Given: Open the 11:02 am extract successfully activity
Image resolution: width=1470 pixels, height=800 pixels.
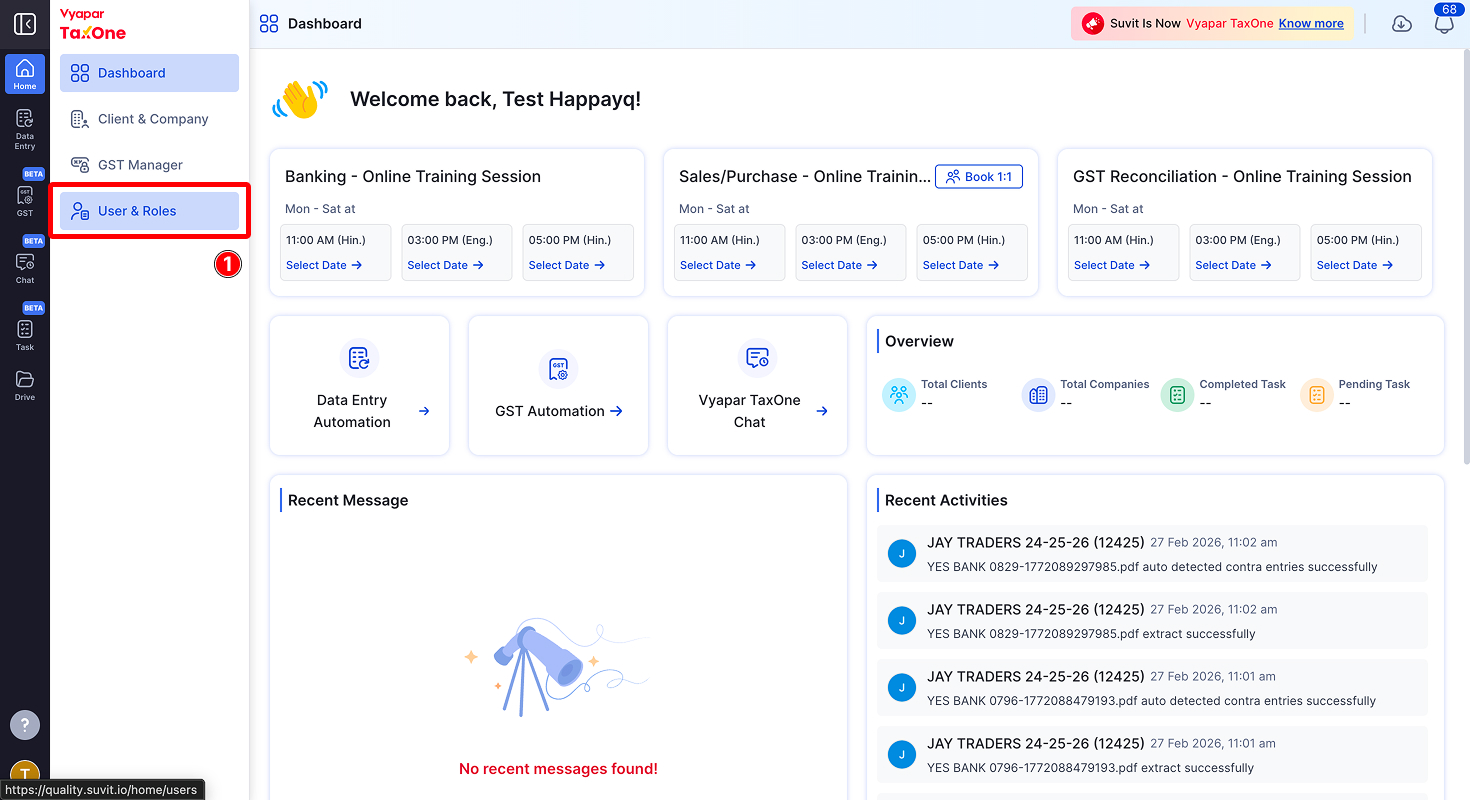Looking at the screenshot, I should pos(1152,621).
